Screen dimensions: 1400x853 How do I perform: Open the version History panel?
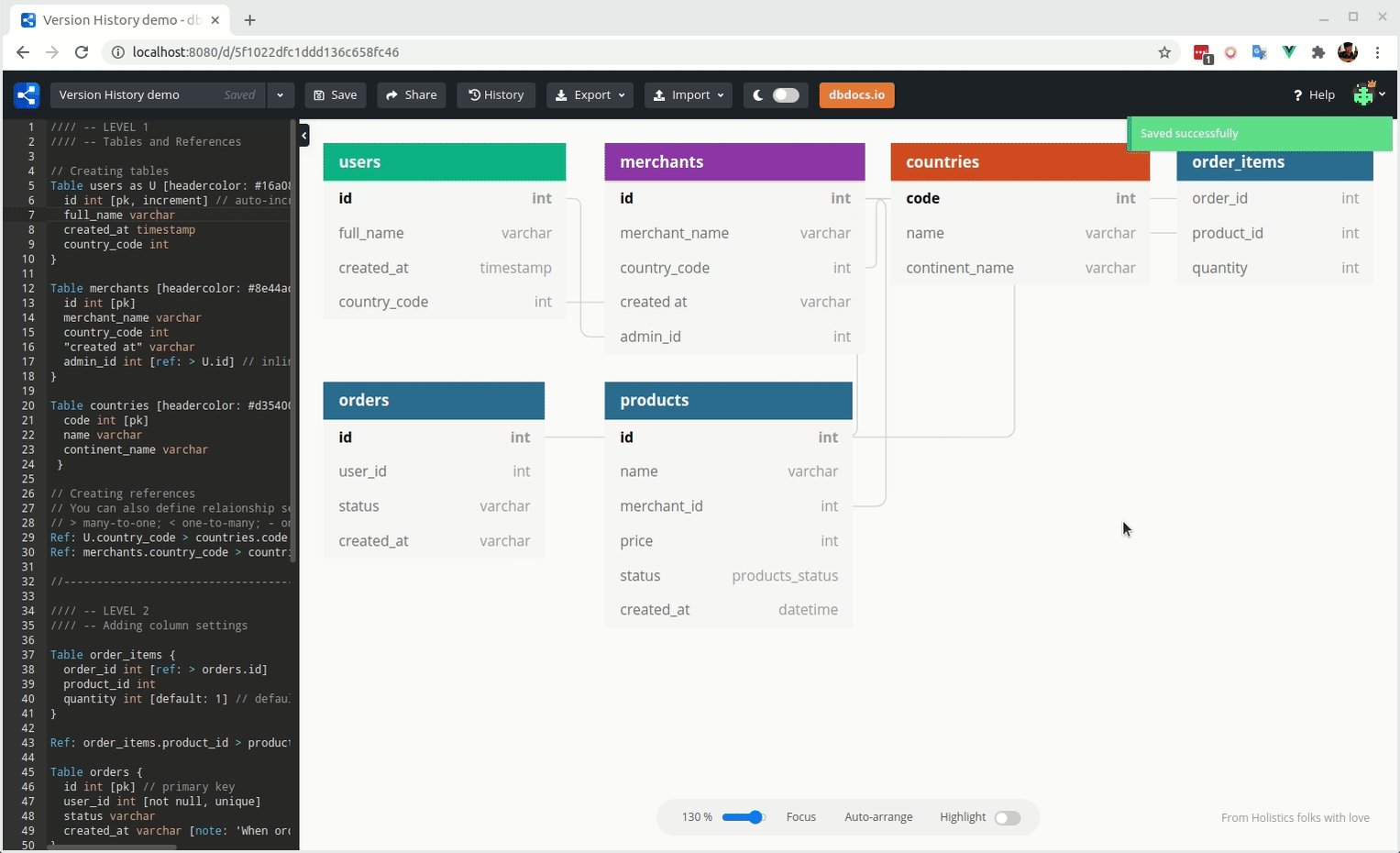496,94
